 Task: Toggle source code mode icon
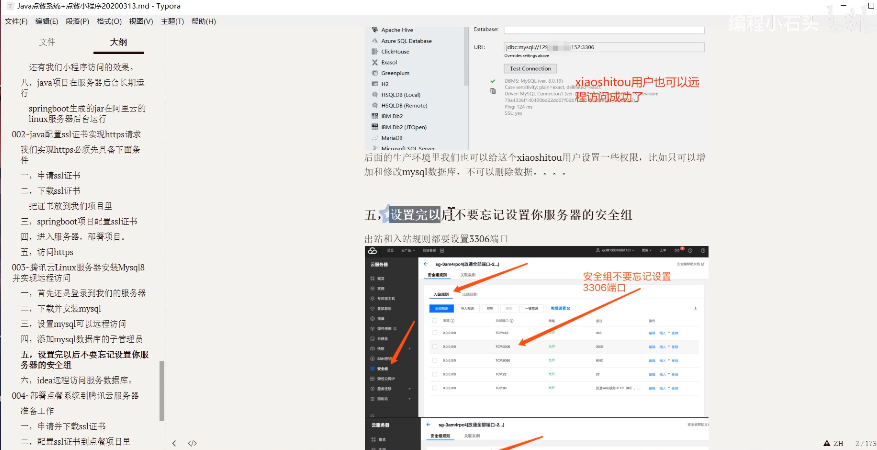tap(192, 443)
